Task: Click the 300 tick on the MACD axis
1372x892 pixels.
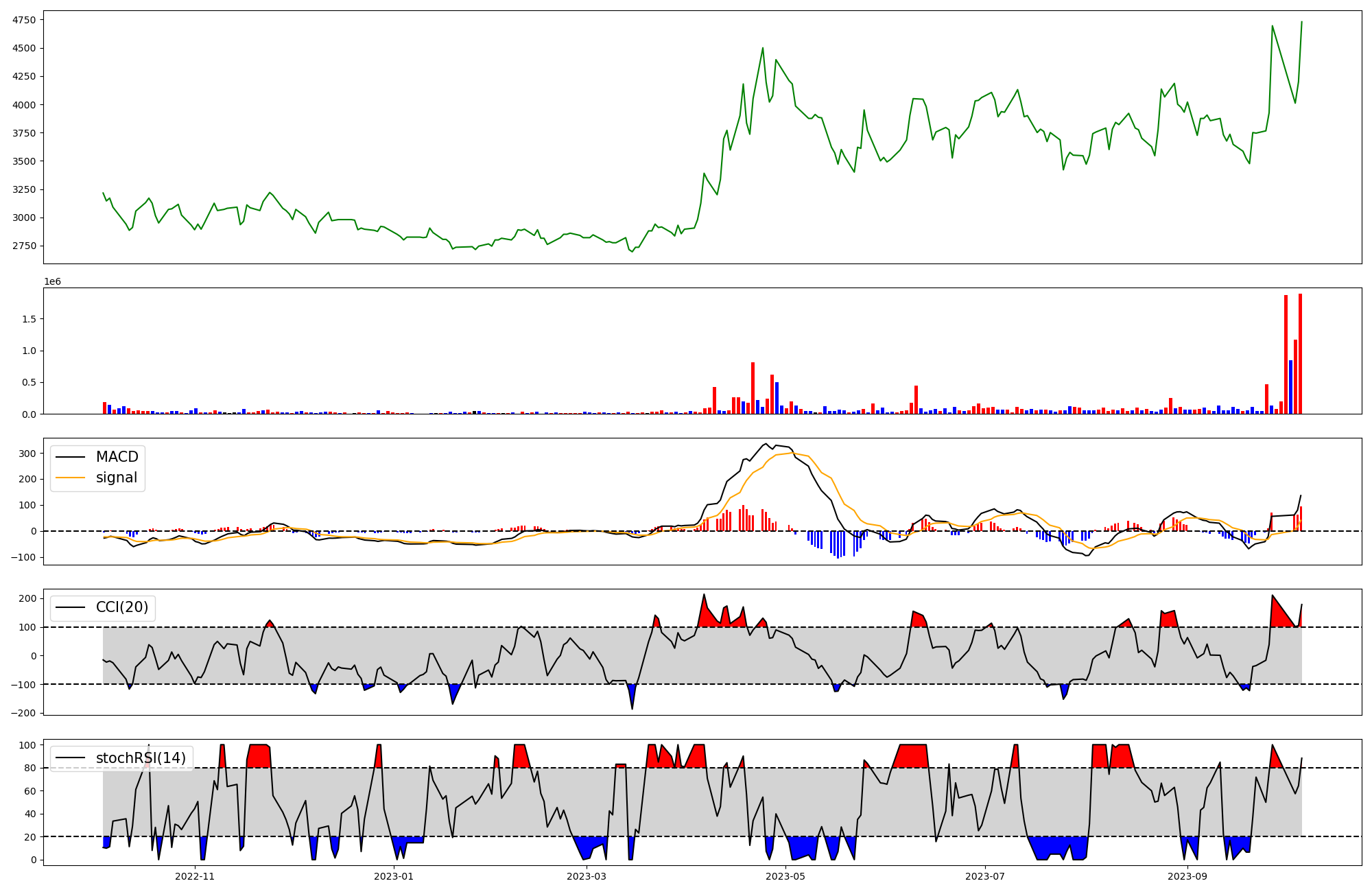Action: pyautogui.click(x=27, y=454)
